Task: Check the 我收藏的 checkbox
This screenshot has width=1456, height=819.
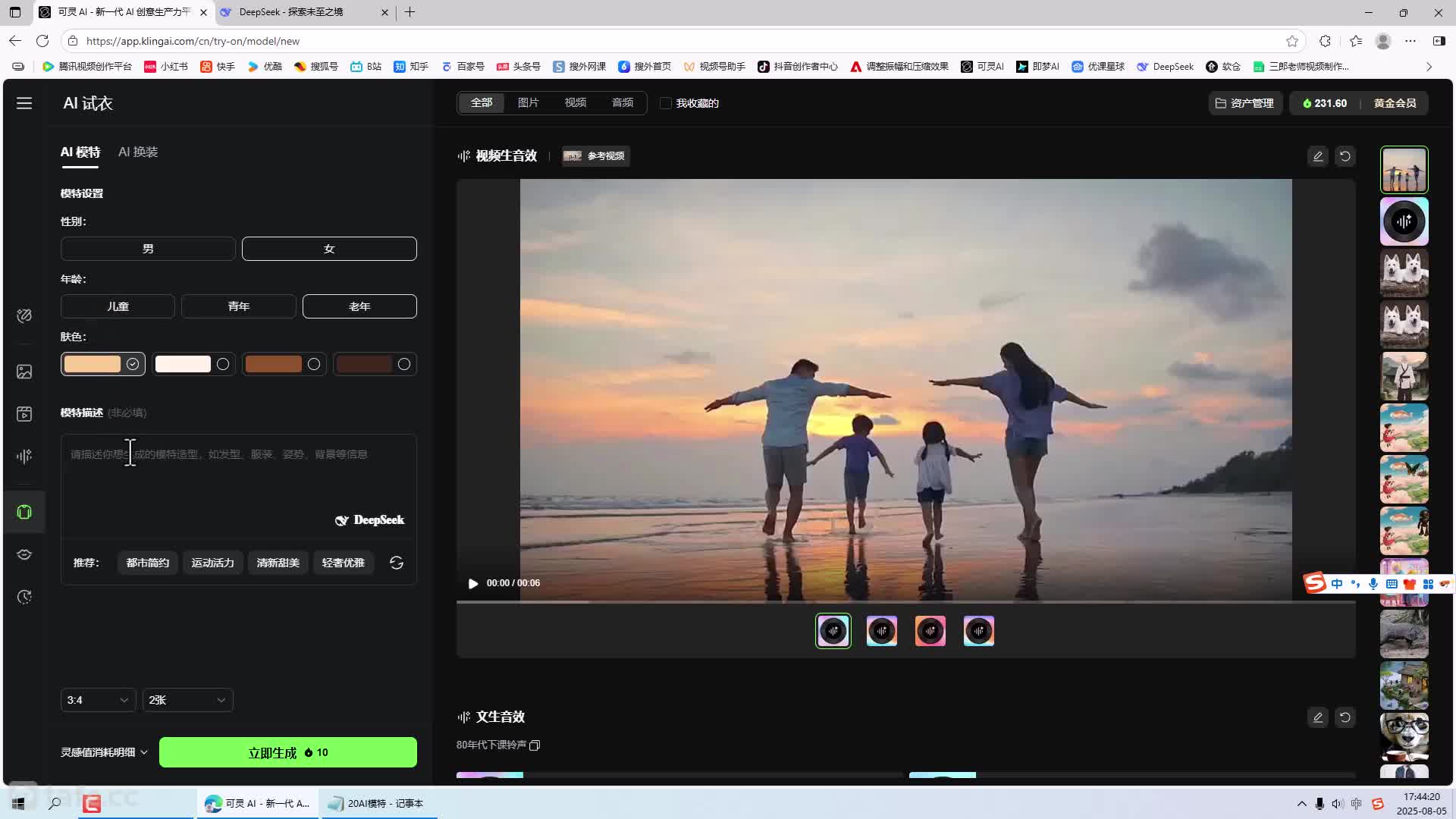Action: pos(666,103)
